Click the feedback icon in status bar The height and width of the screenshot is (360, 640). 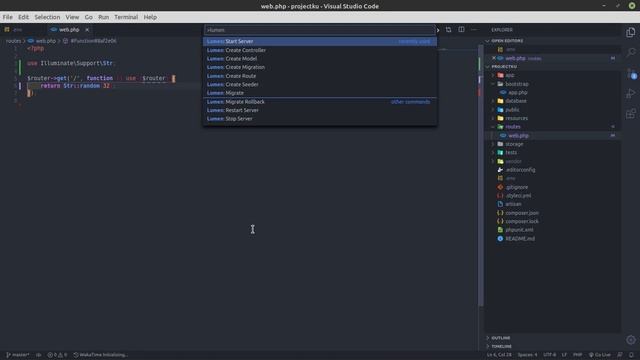620,355
